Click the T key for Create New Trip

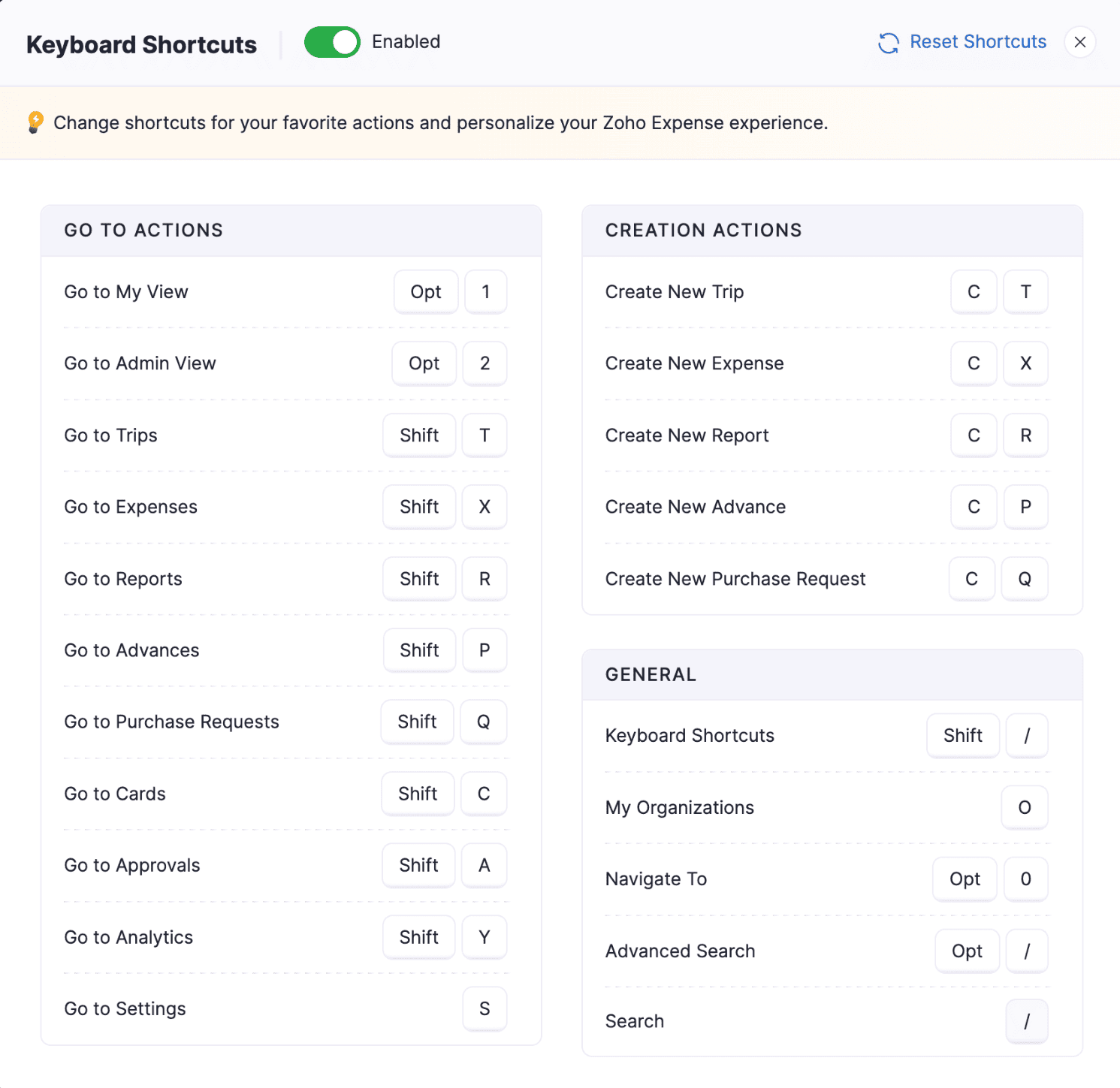1025,292
